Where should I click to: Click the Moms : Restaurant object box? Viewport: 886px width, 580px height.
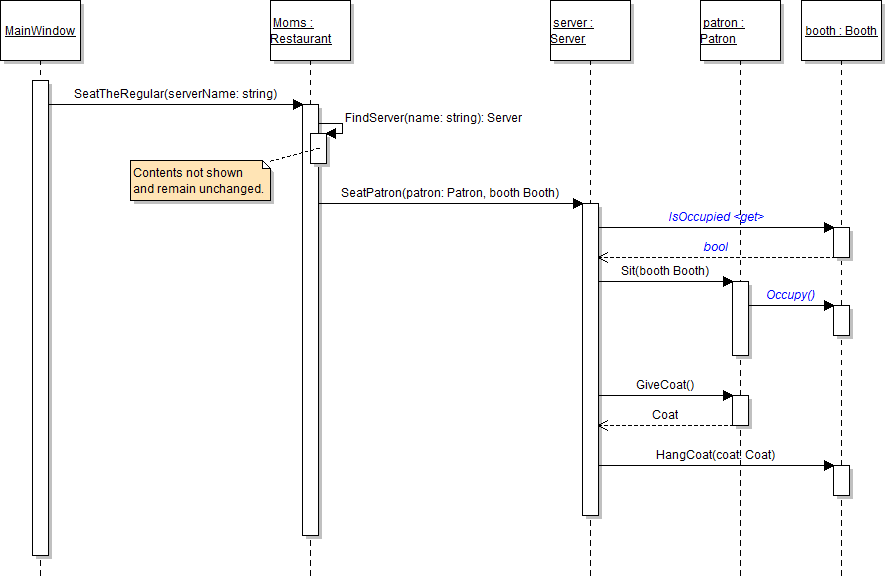[x=310, y=31]
